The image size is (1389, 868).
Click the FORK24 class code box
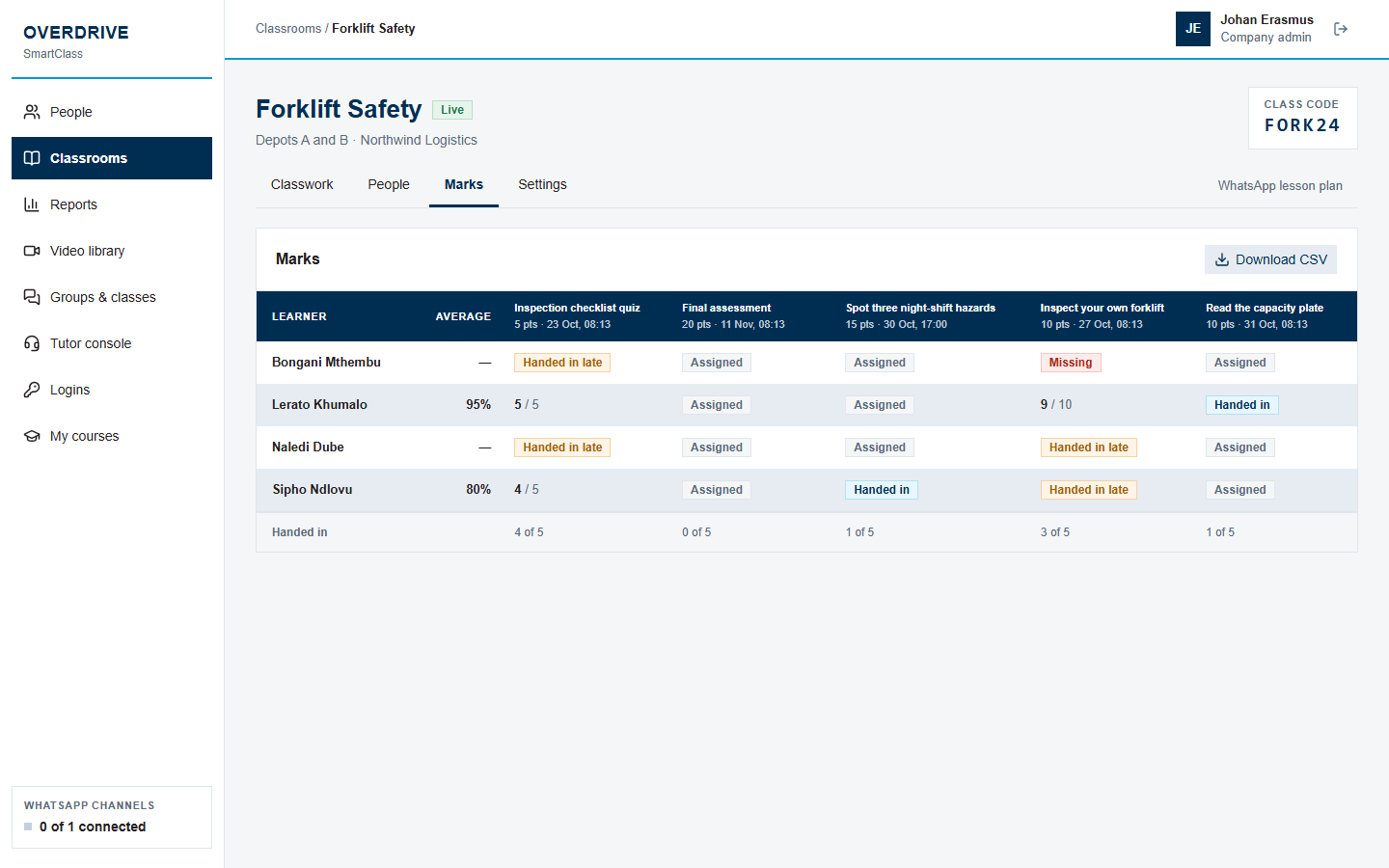pos(1302,118)
